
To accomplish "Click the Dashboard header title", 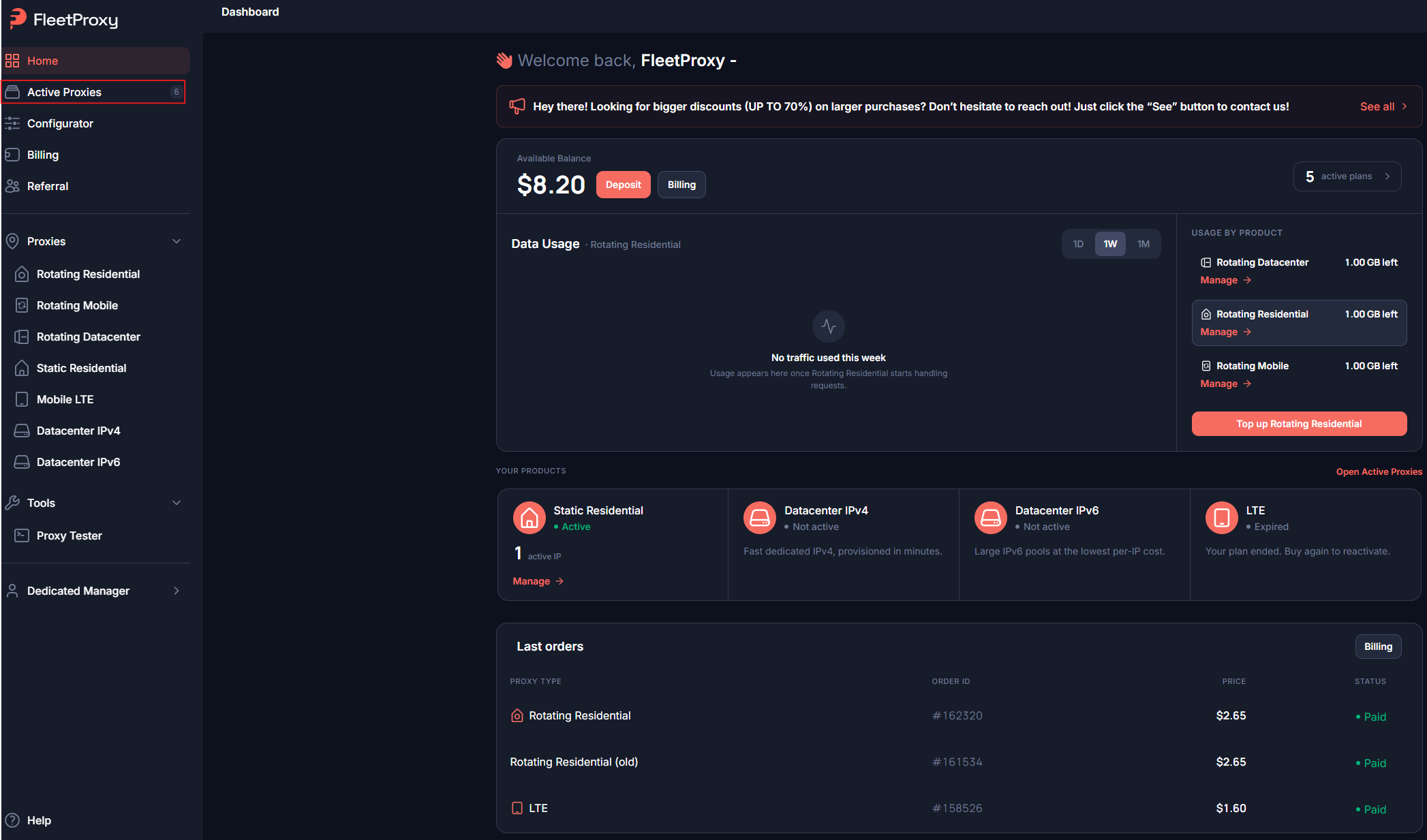I will [250, 12].
